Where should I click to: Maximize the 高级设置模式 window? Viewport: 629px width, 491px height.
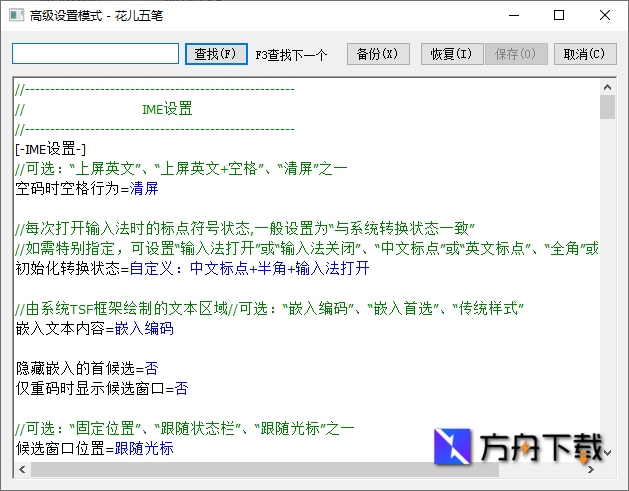(x=559, y=16)
